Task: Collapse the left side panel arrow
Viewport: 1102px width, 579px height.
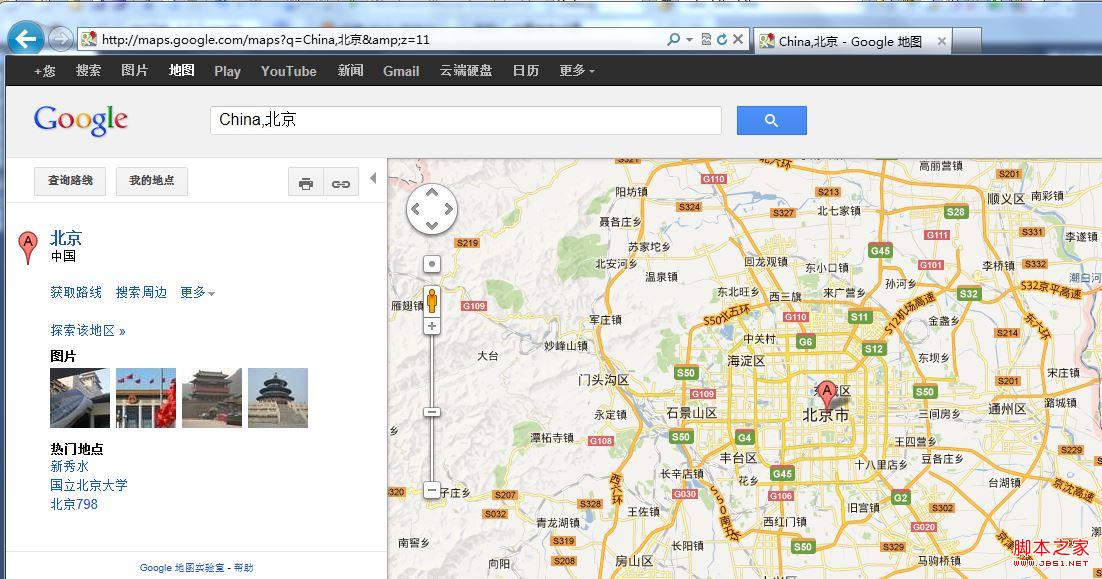Action: pos(373,179)
